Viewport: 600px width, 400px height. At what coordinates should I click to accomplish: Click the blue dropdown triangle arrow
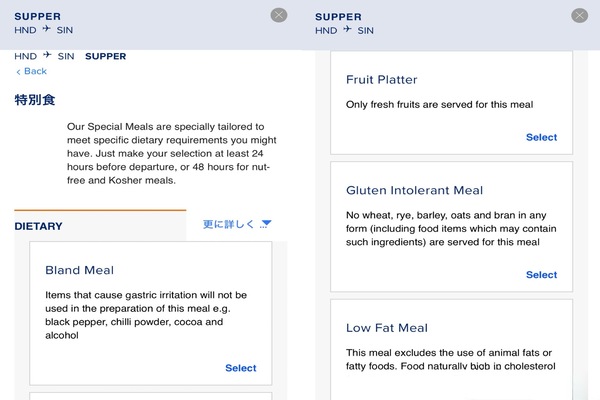(x=266, y=224)
